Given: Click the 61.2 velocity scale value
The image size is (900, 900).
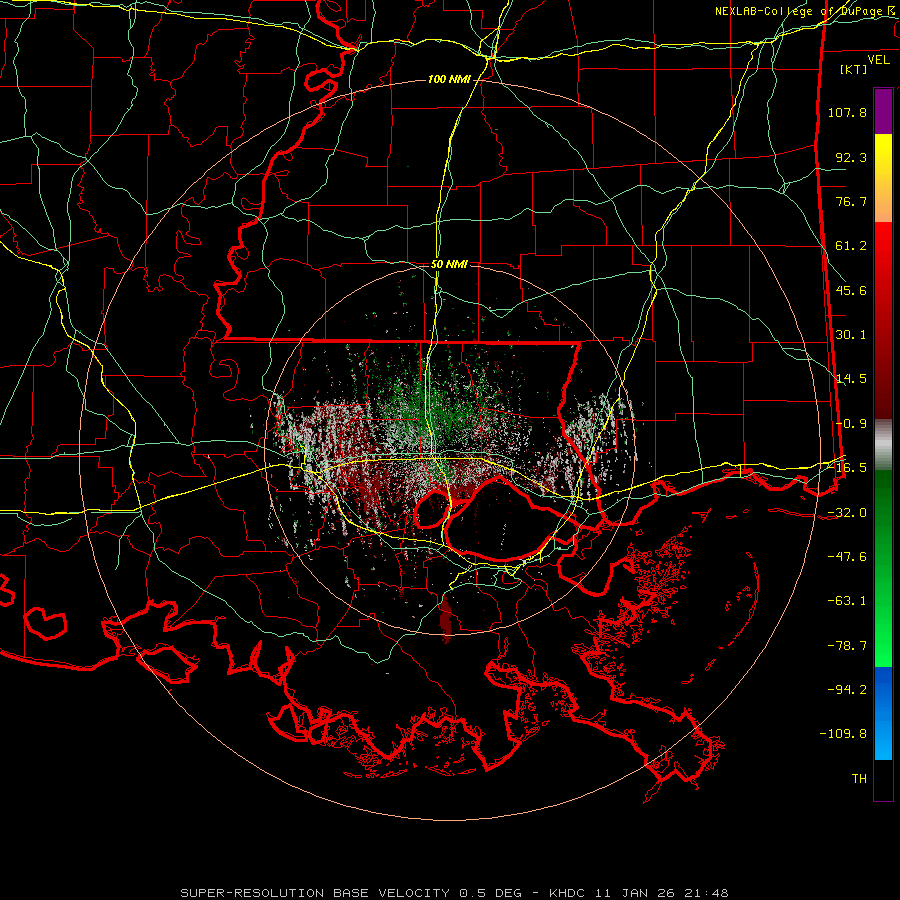Looking at the screenshot, I should pos(851,246).
